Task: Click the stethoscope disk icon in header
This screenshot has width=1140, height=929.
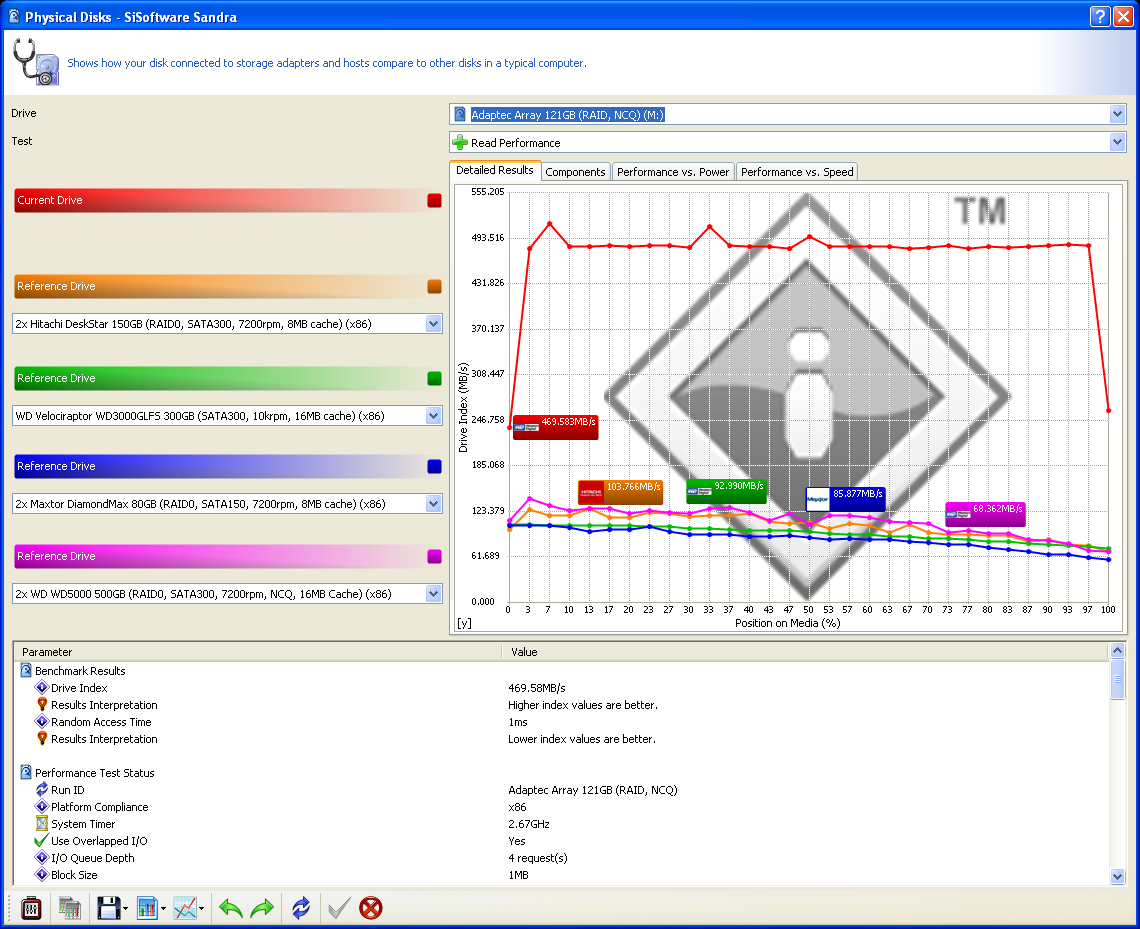Action: [36, 62]
